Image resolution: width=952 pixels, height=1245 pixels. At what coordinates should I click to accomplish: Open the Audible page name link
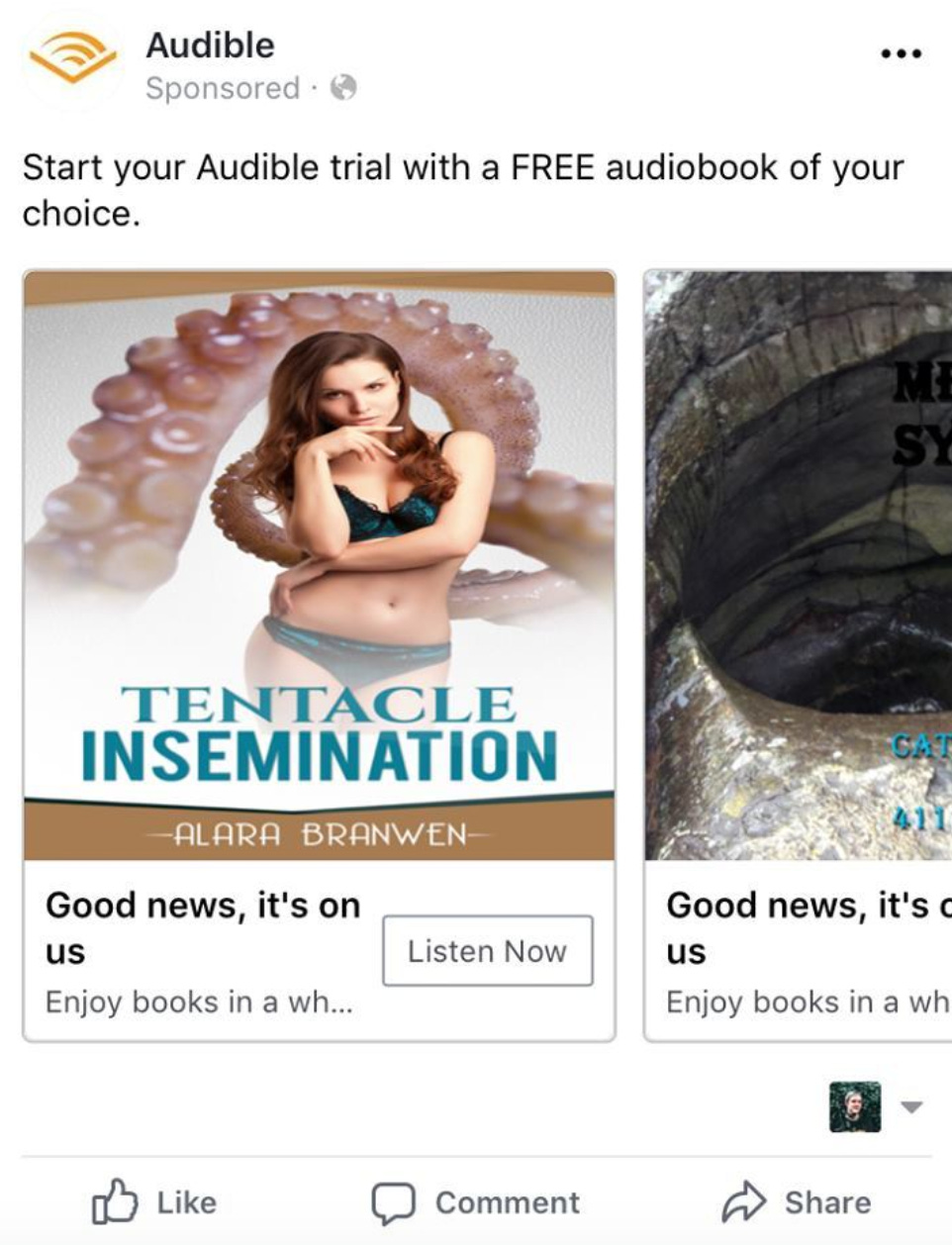pyautogui.click(x=210, y=46)
